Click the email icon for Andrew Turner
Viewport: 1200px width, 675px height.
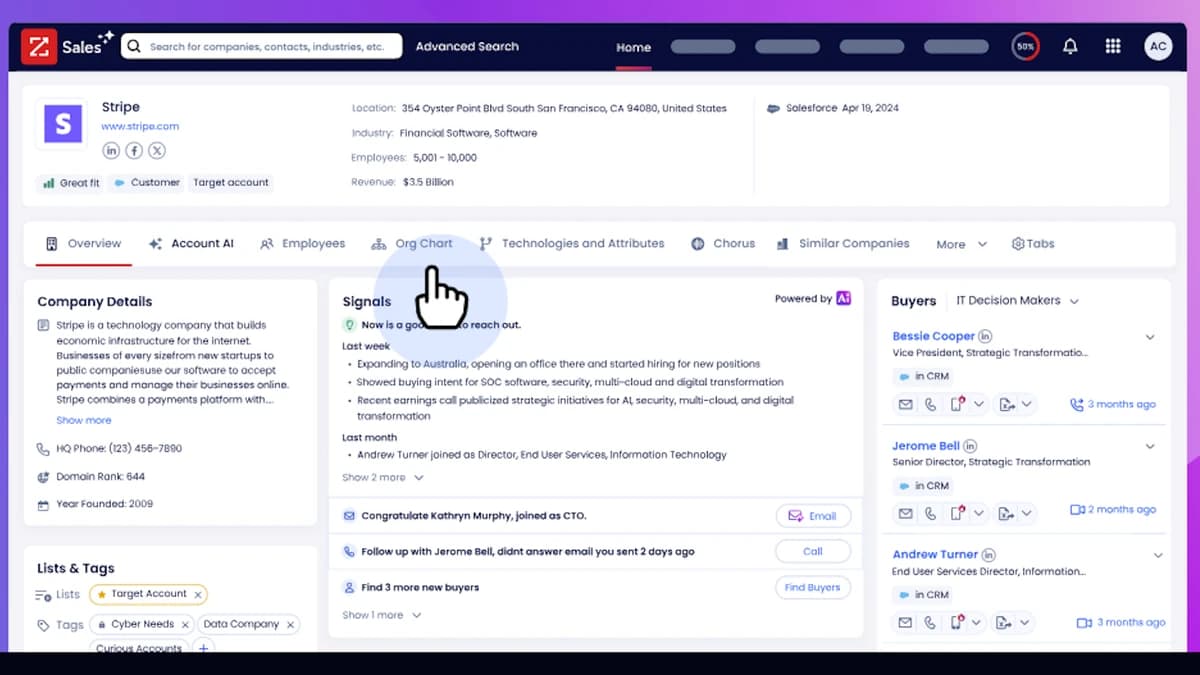pyautogui.click(x=905, y=622)
